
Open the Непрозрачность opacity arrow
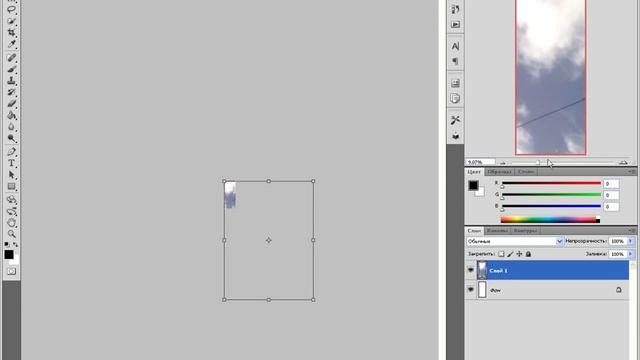point(631,241)
